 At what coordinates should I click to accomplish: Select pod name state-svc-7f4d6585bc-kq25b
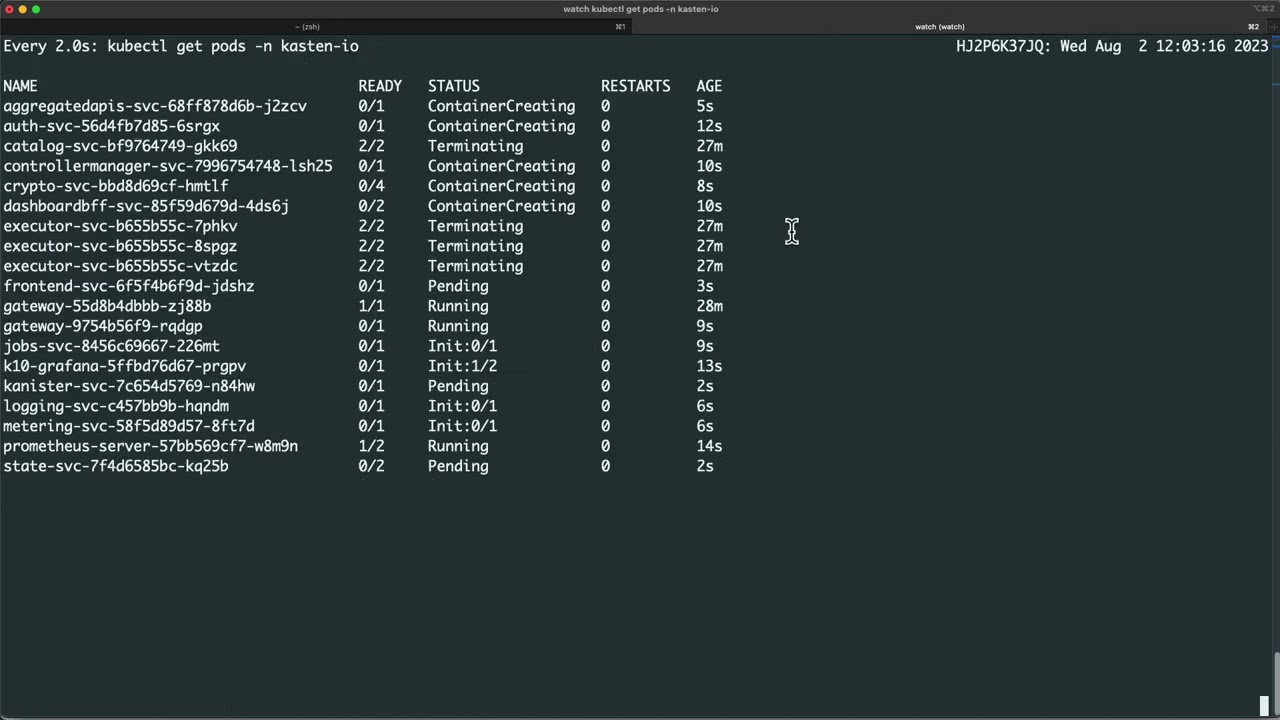point(116,466)
